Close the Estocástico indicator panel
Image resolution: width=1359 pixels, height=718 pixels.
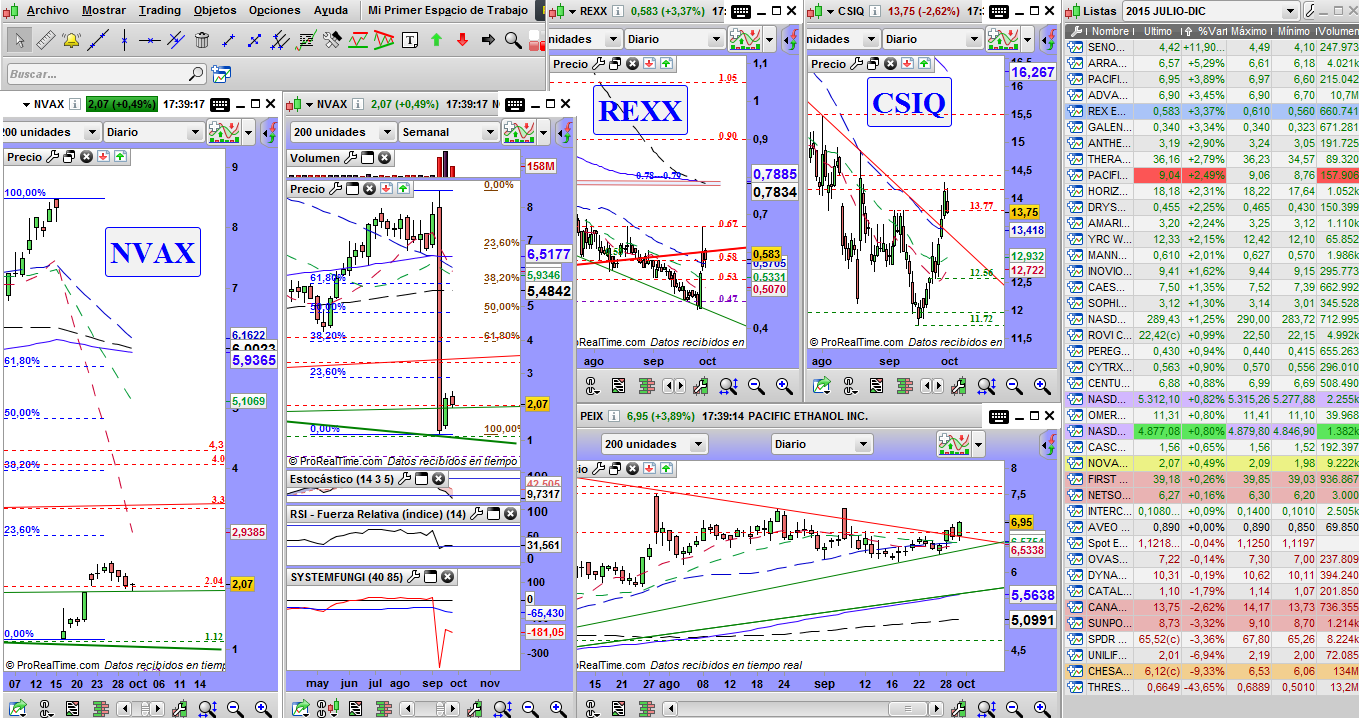point(439,480)
